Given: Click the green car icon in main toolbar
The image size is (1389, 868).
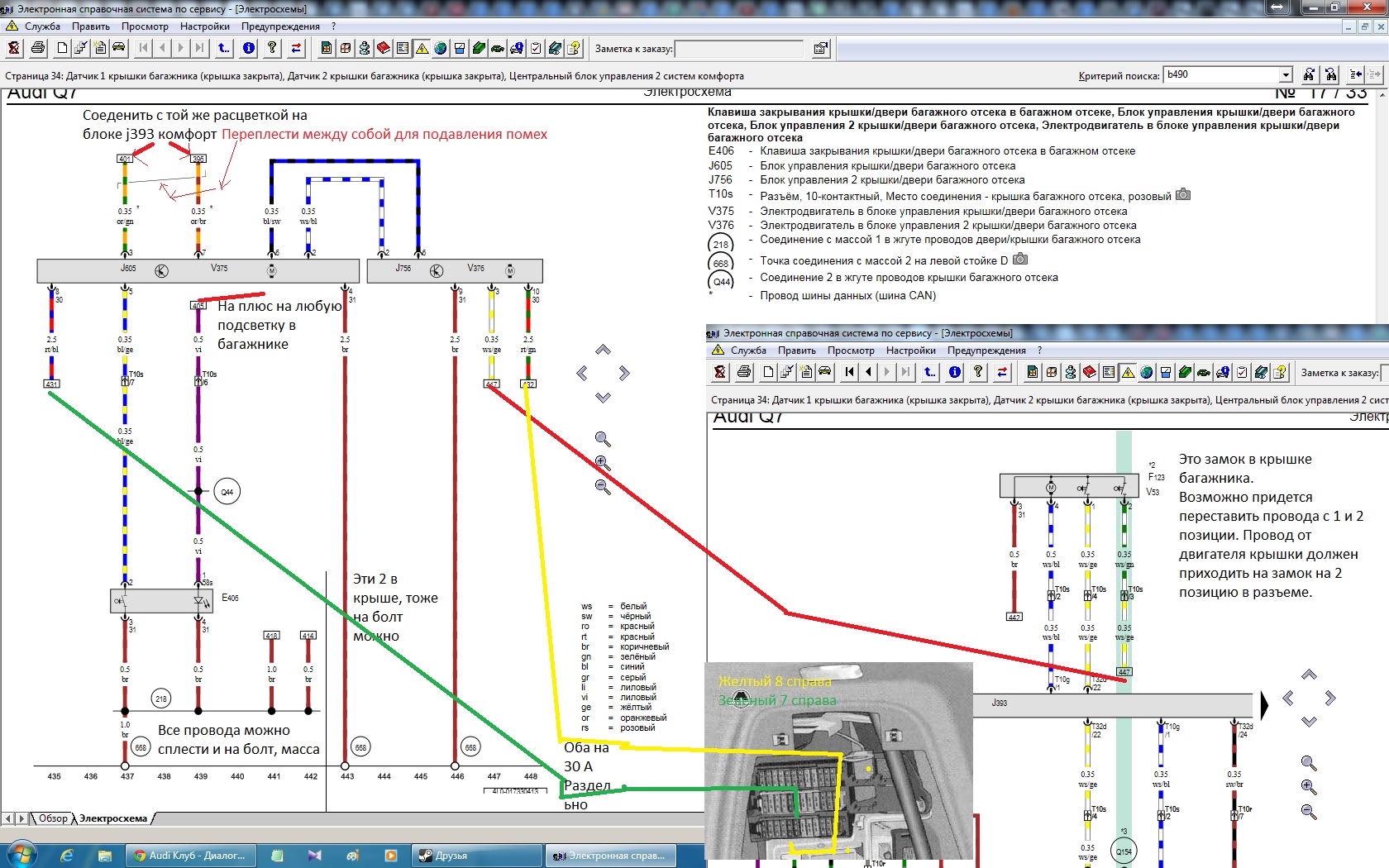Looking at the screenshot, I should (498, 48).
